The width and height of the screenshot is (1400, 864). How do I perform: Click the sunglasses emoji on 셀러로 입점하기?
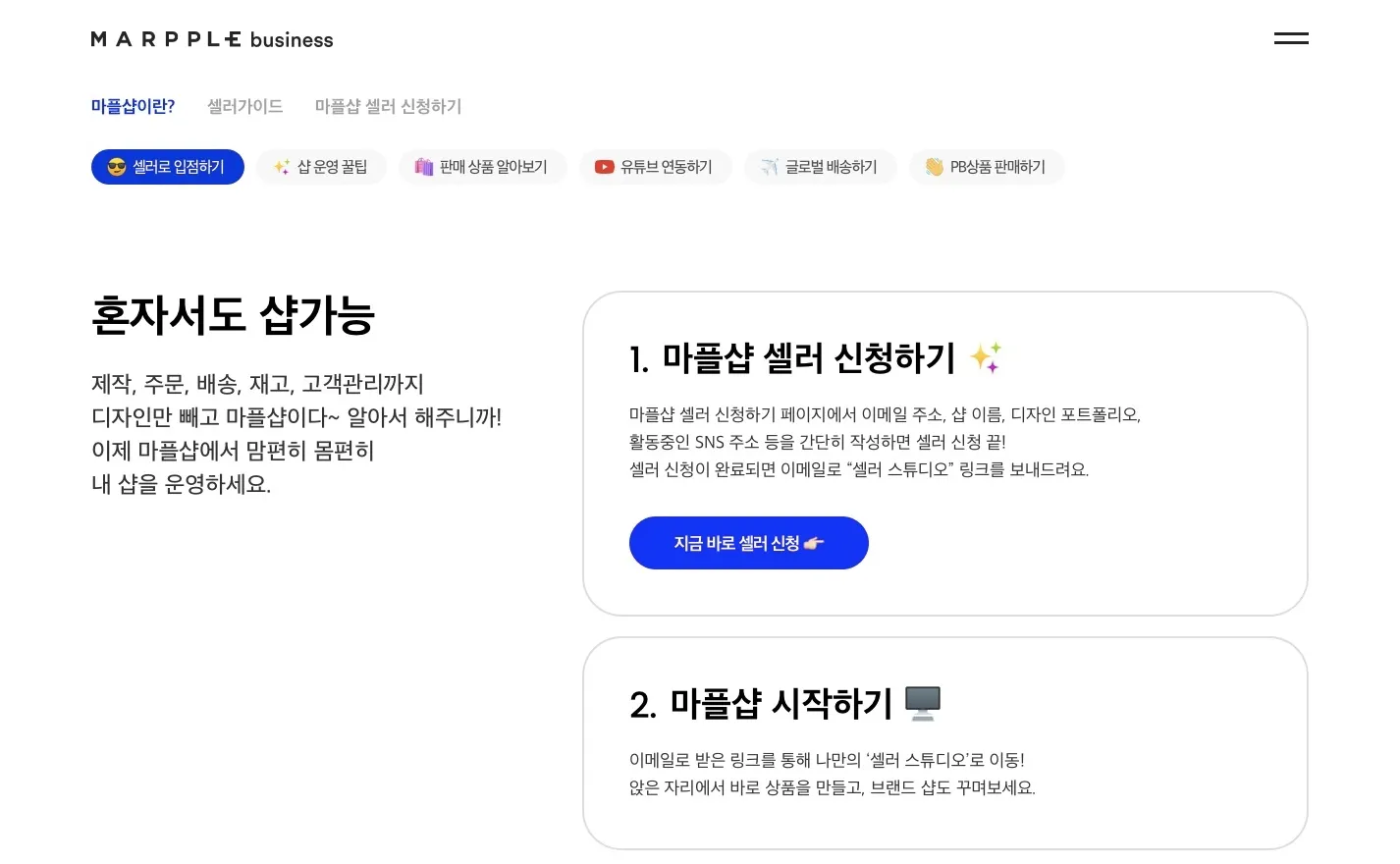click(x=117, y=167)
